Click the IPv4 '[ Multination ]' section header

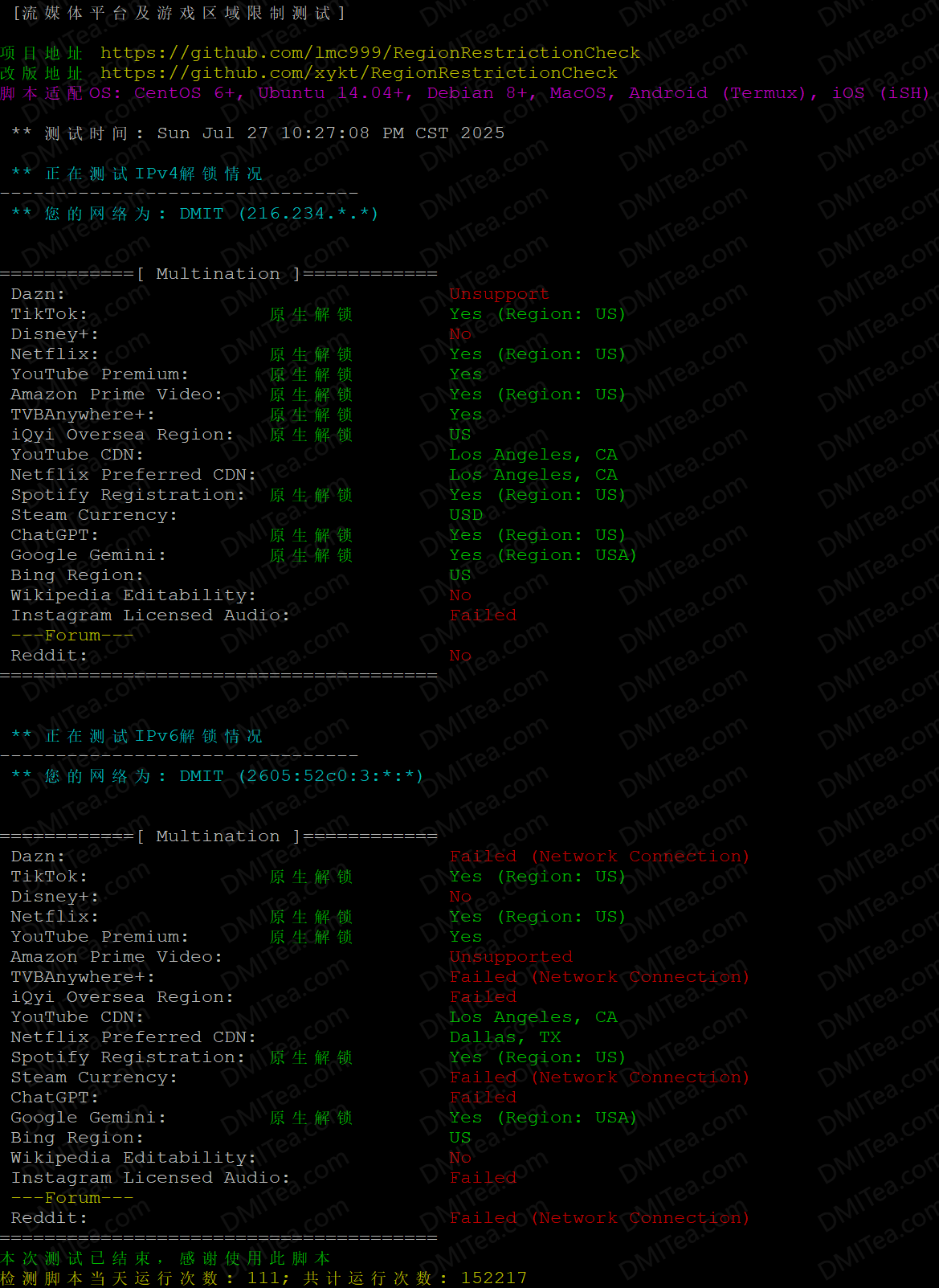pos(218,274)
